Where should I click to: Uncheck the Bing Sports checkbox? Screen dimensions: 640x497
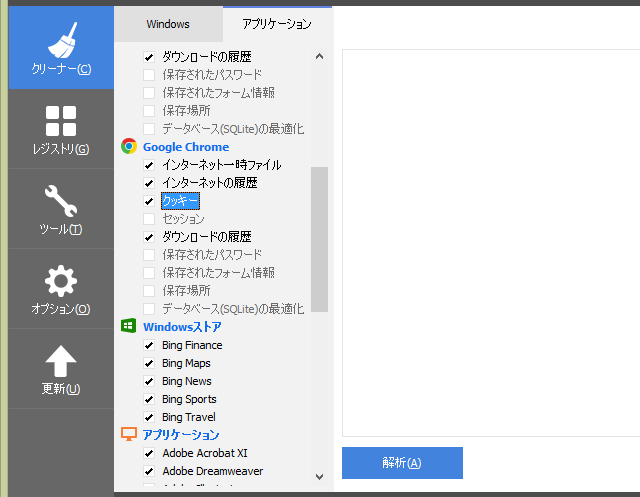(149, 399)
